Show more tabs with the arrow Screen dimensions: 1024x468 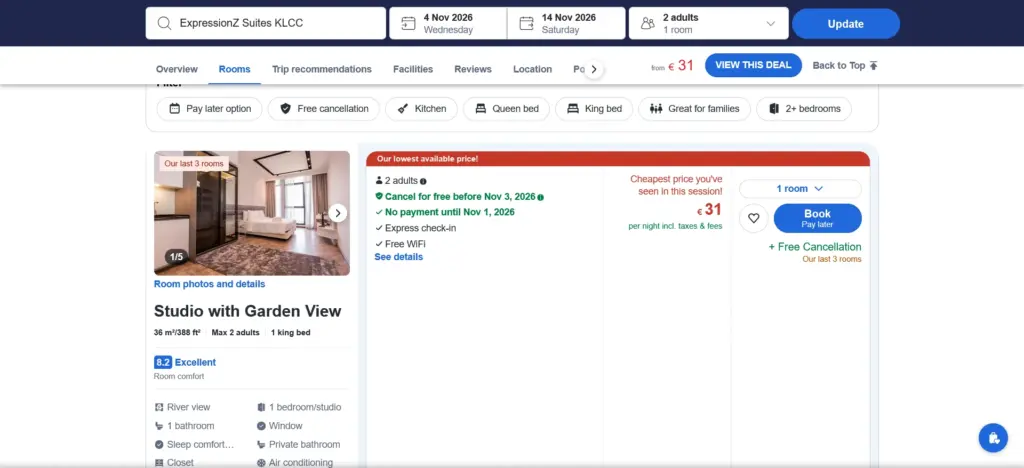coord(593,69)
